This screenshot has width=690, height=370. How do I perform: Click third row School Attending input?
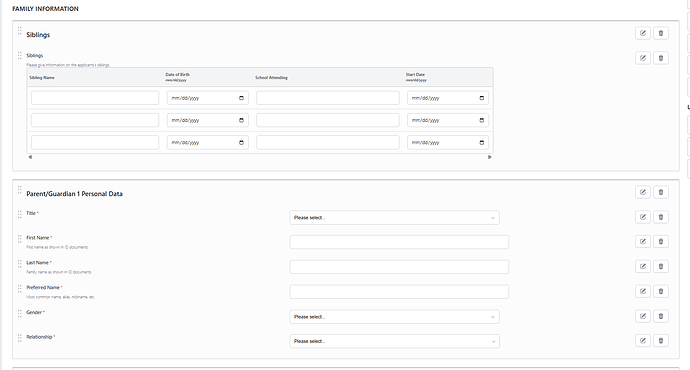pos(328,143)
